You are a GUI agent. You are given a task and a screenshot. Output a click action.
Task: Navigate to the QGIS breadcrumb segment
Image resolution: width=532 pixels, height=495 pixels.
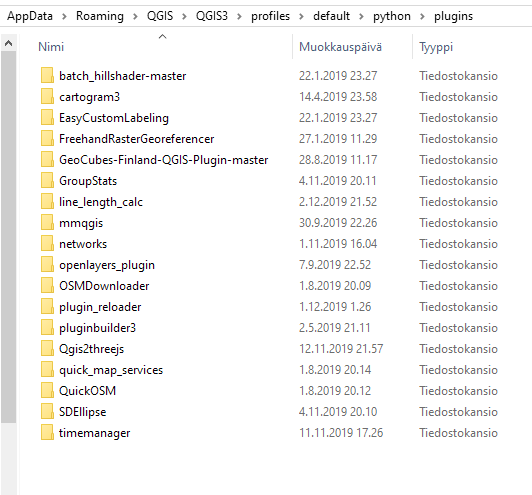click(x=160, y=16)
